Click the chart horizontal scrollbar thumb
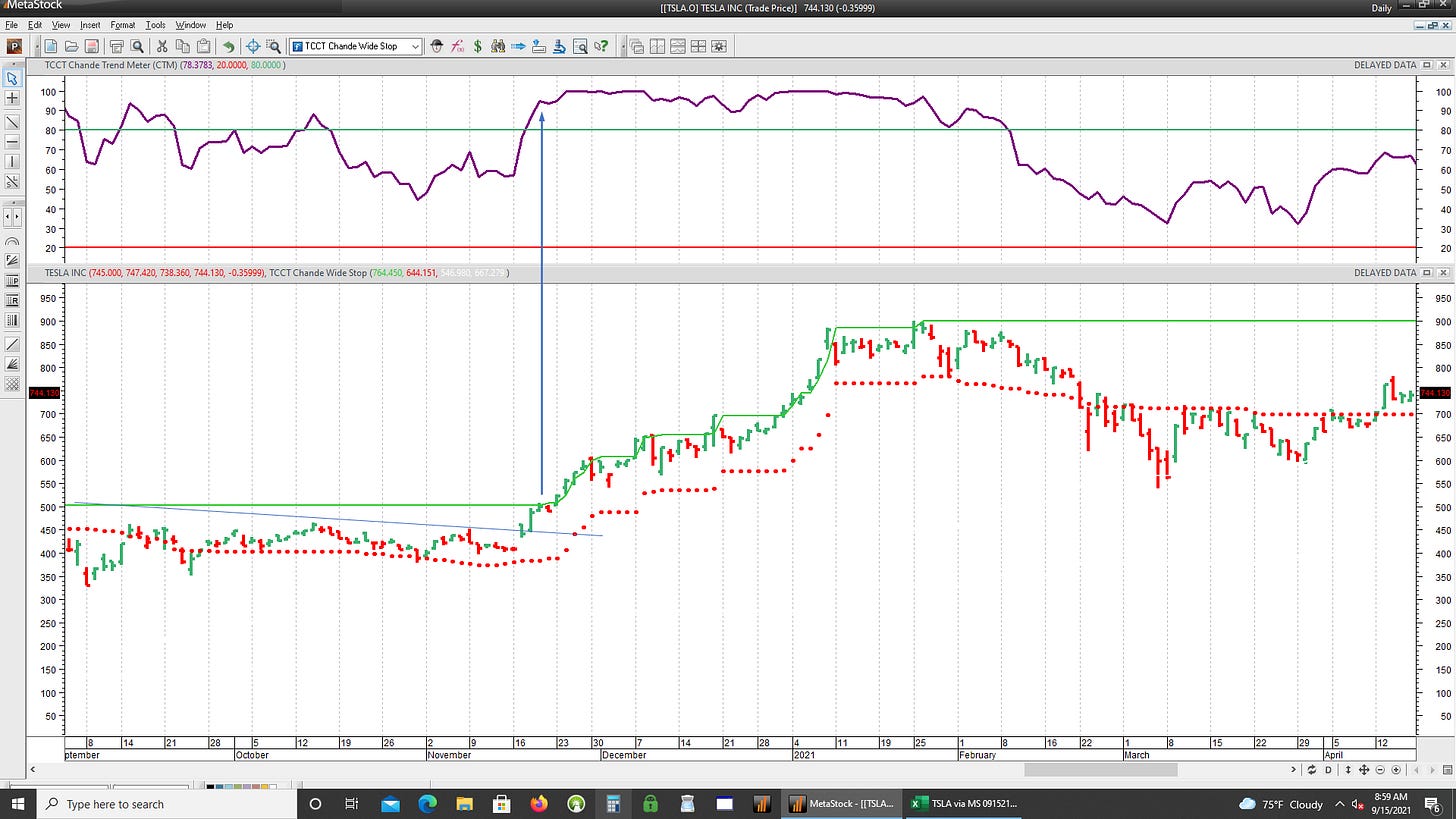Viewport: 1456px width, 819px height. pyautogui.click(x=1101, y=770)
